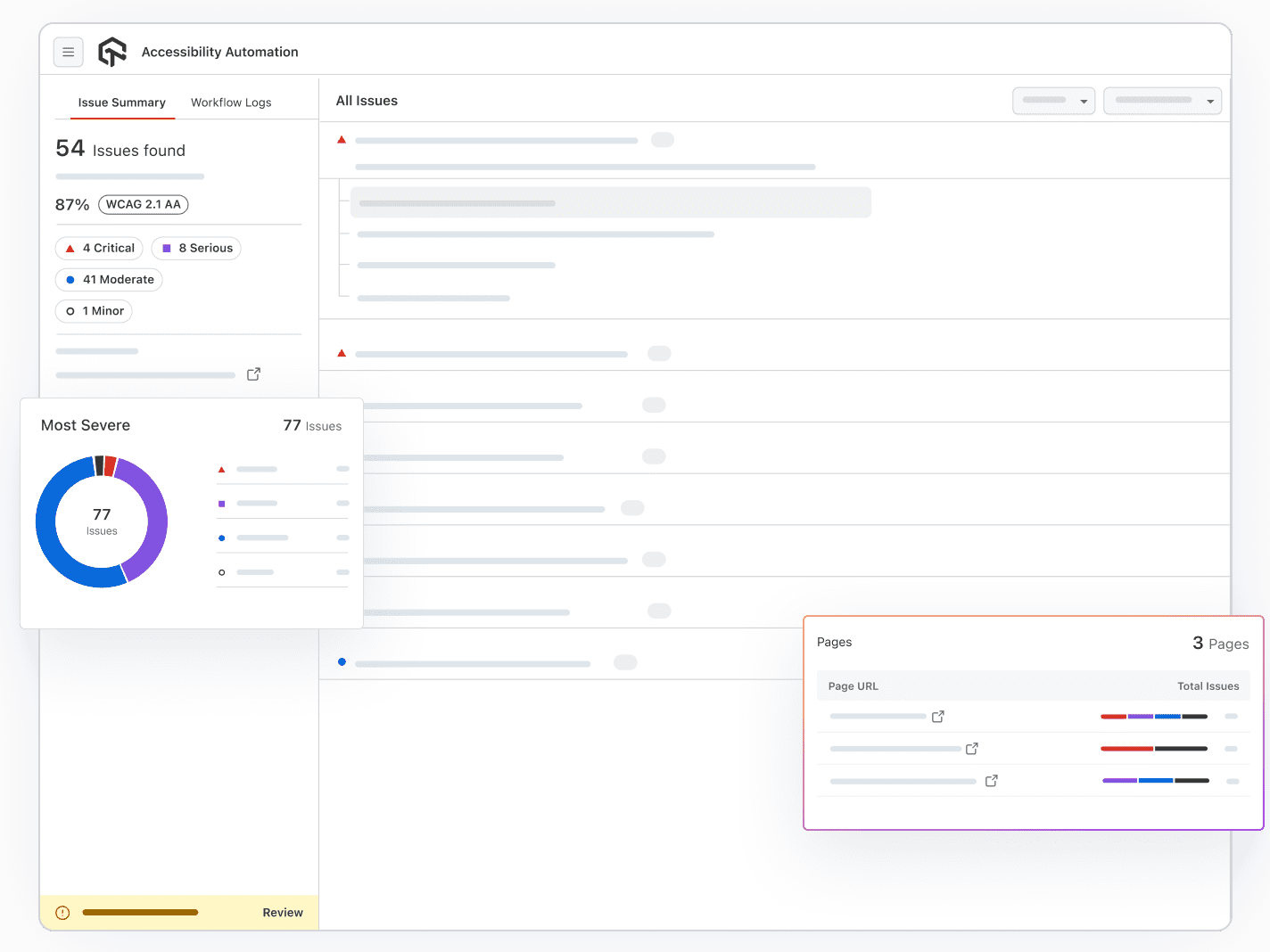Click the Accessibility Automation logo
The height and width of the screenshot is (952, 1270).
112,52
